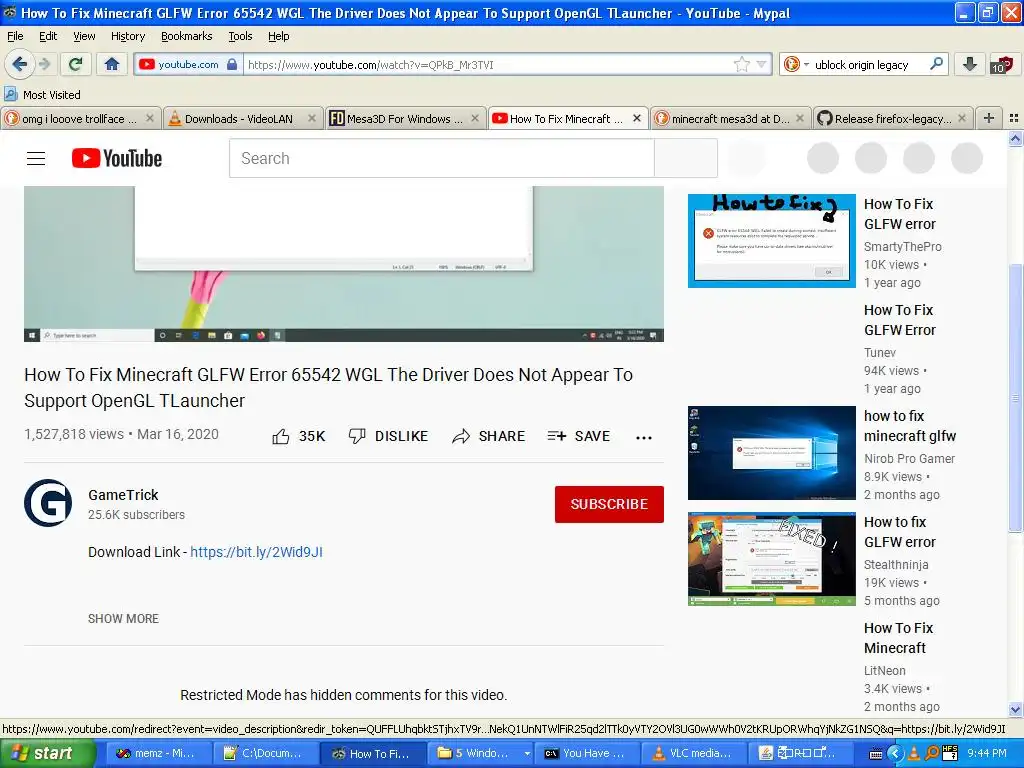This screenshot has width=1024, height=768.
Task: Close the Downloads - VideoLAN tab
Action: [x=312, y=118]
